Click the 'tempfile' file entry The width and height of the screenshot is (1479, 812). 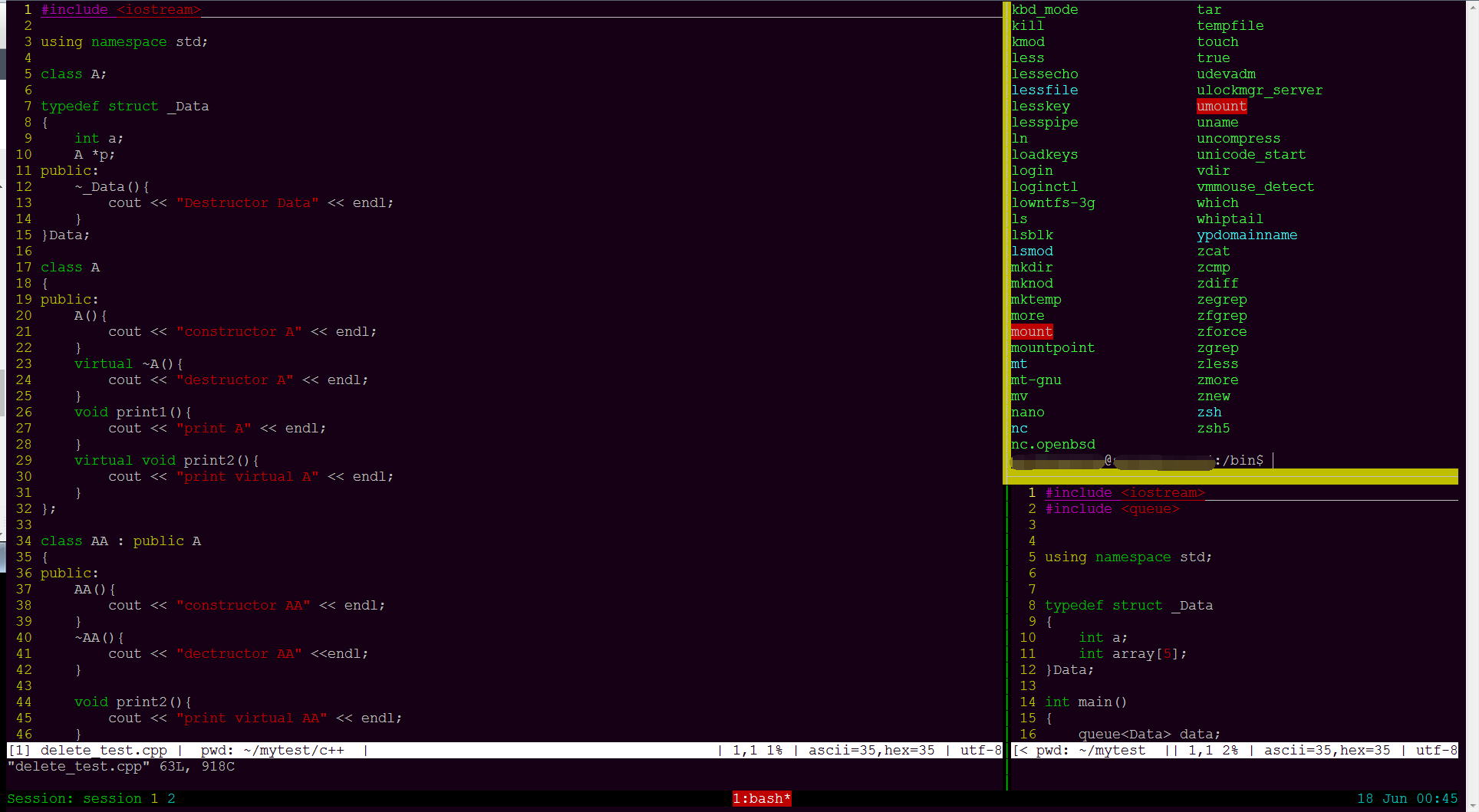coord(1230,25)
